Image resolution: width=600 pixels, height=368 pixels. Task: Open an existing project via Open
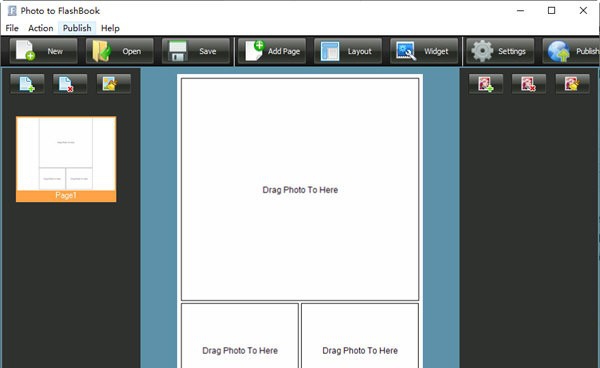[119, 51]
